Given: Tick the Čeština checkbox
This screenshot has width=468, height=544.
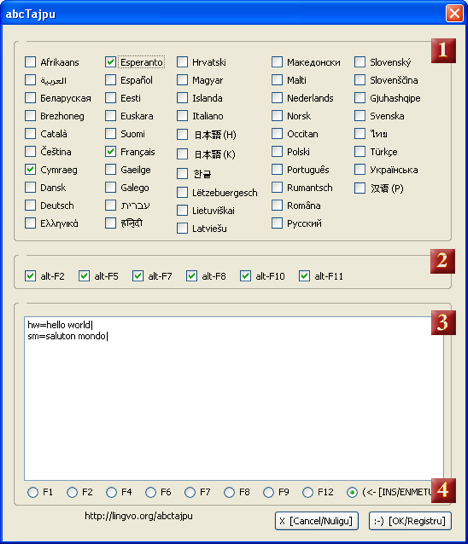Looking at the screenshot, I should click(x=31, y=152).
